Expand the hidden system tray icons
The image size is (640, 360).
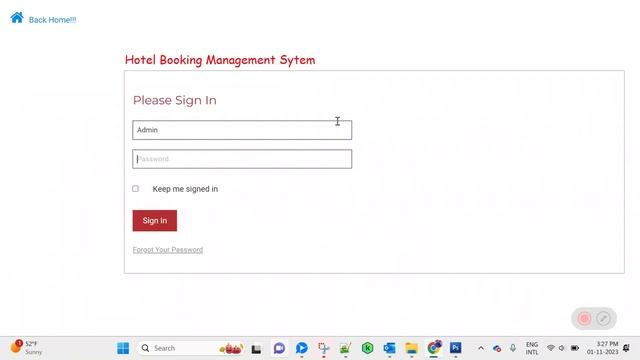[x=481, y=348]
